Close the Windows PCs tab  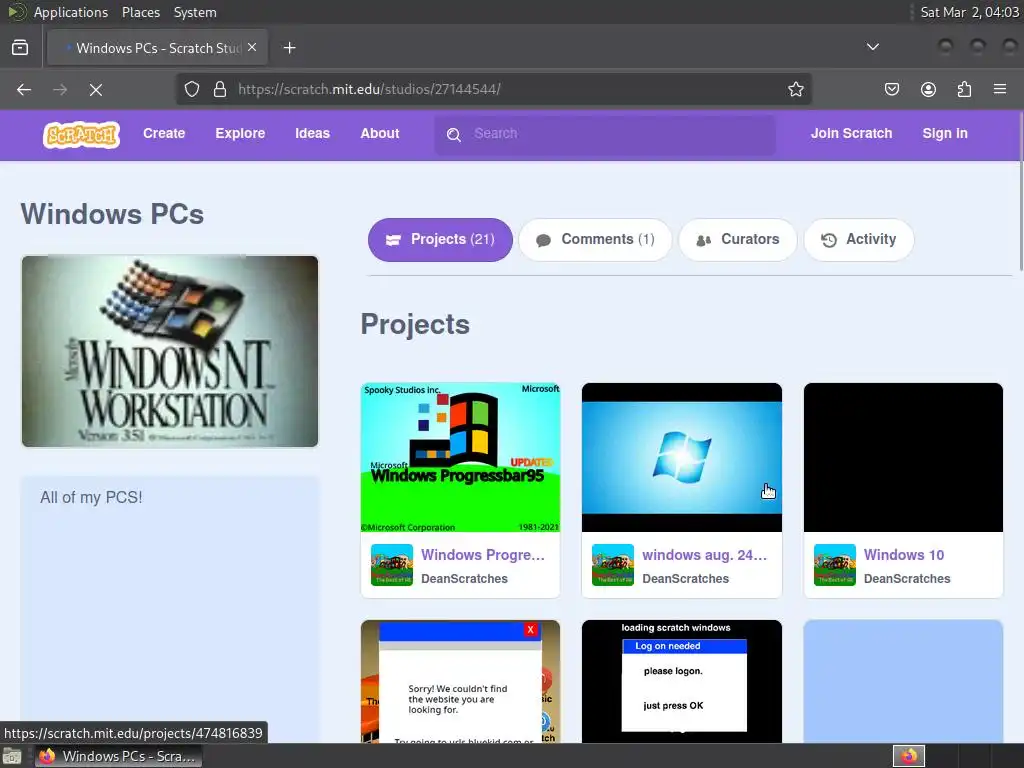tap(252, 48)
